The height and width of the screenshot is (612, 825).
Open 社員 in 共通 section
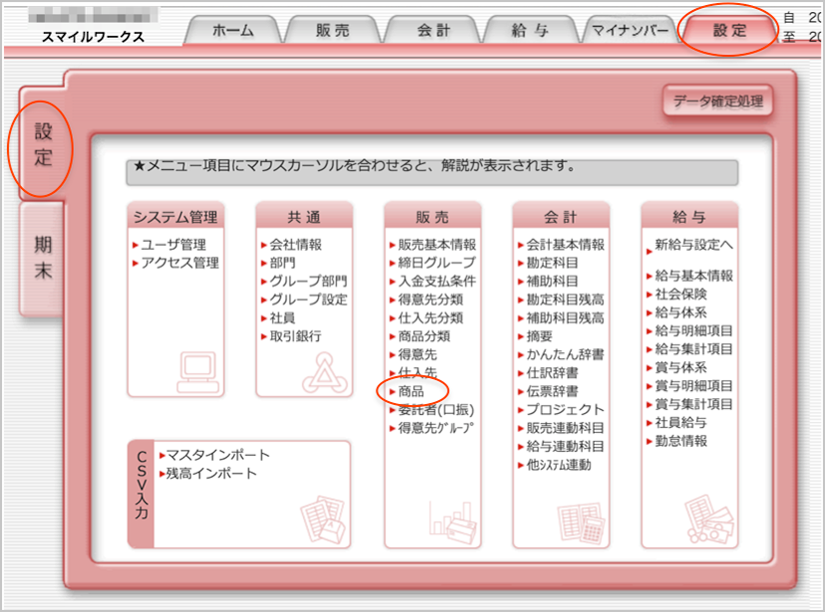point(283,318)
